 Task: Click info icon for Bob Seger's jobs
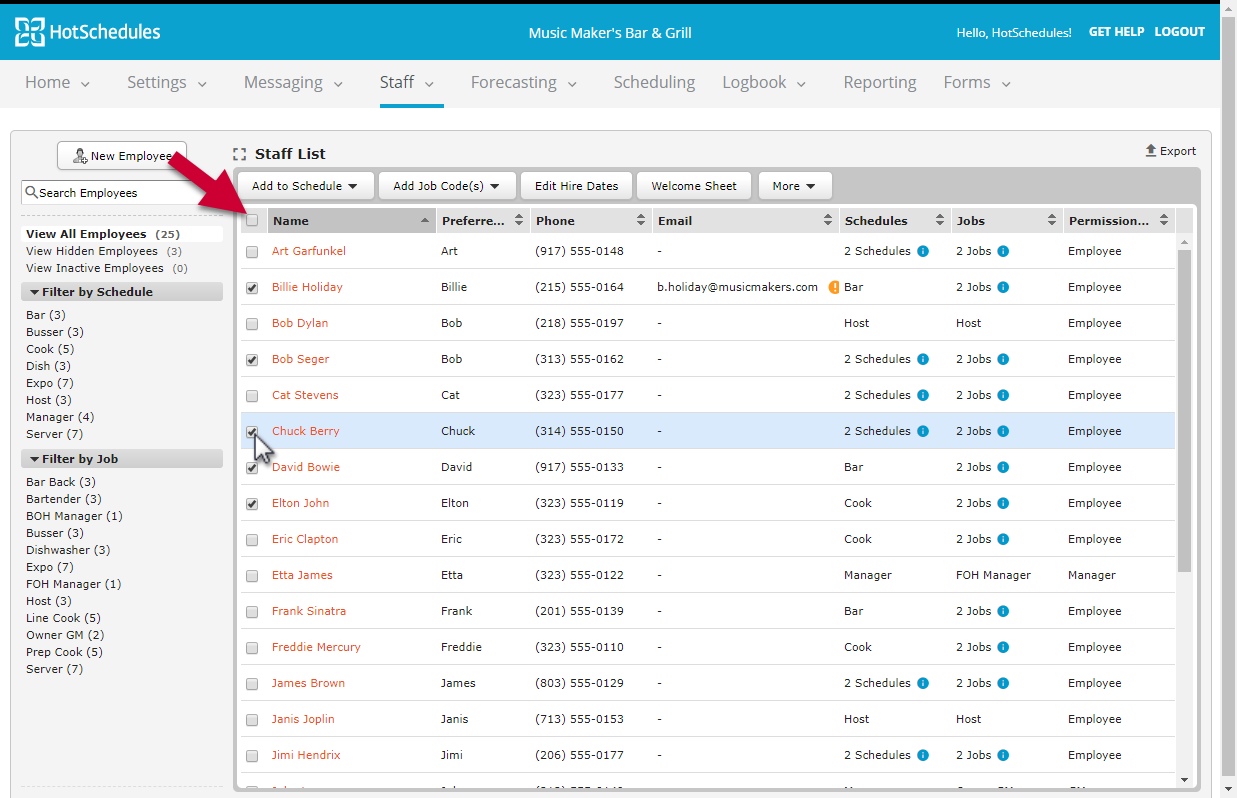point(1003,359)
